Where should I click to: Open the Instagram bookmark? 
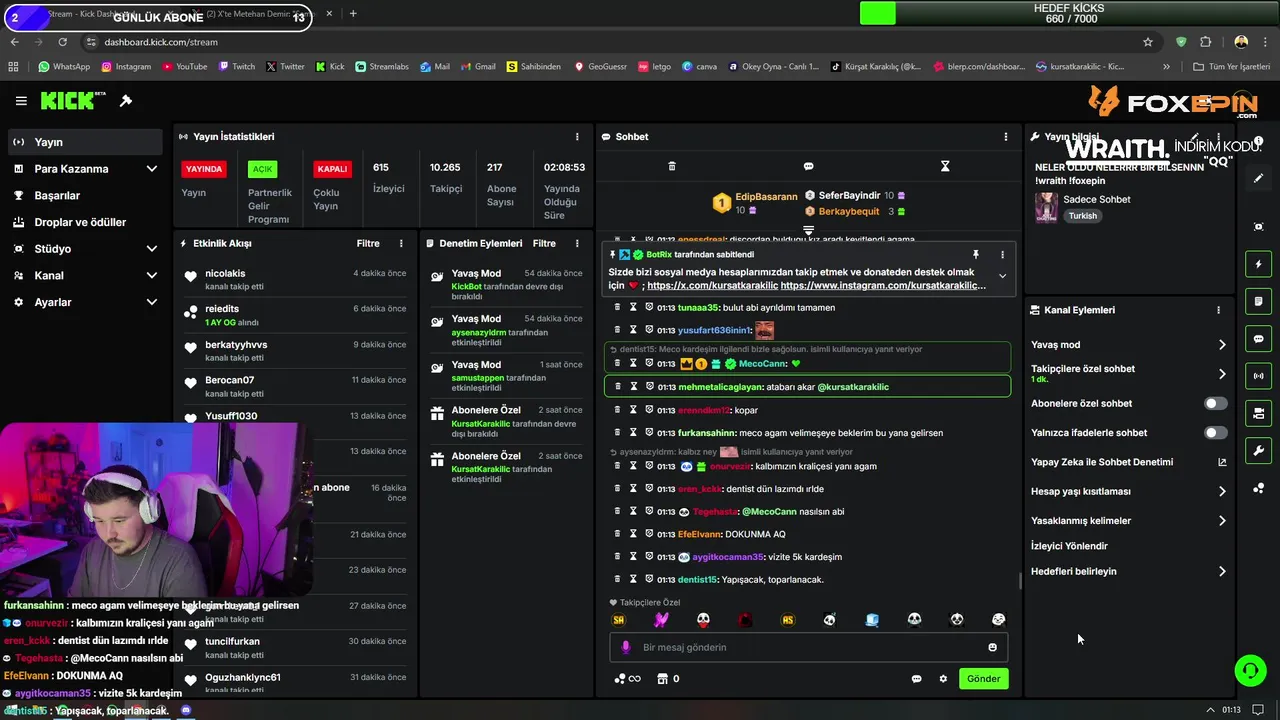tap(125, 67)
